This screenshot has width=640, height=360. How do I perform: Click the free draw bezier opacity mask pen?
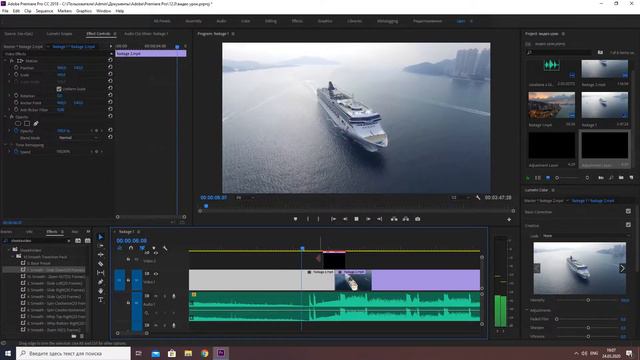click(x=36, y=123)
